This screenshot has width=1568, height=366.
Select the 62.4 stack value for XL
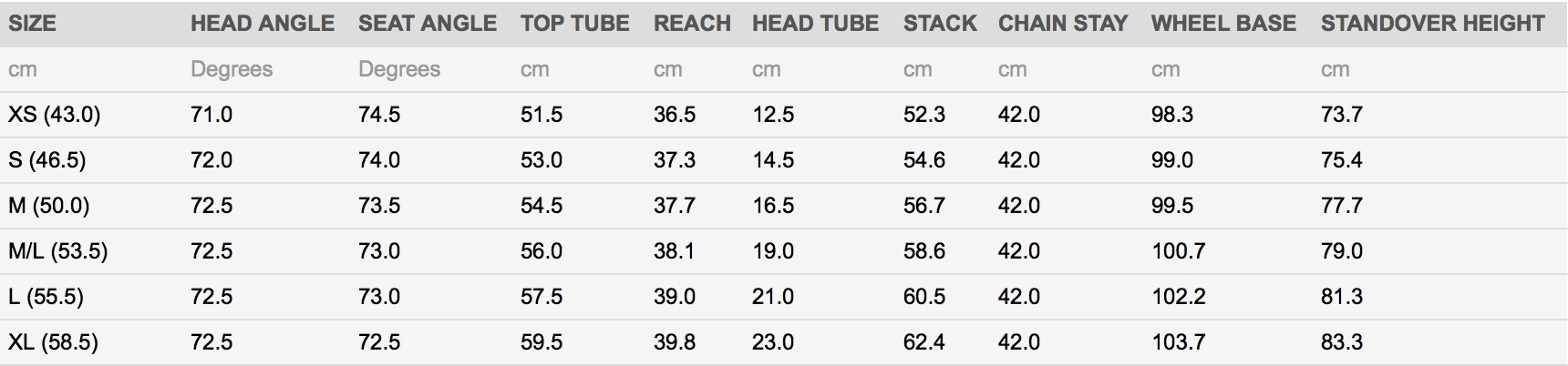coord(924,342)
